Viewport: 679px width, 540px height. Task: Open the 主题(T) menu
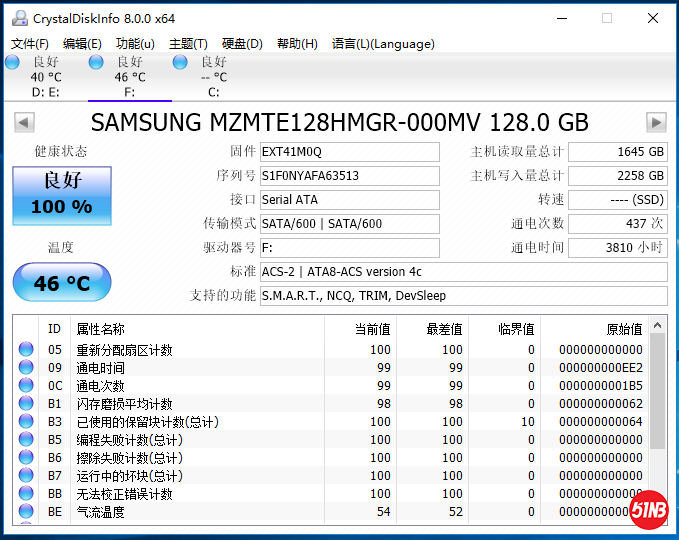pos(188,44)
